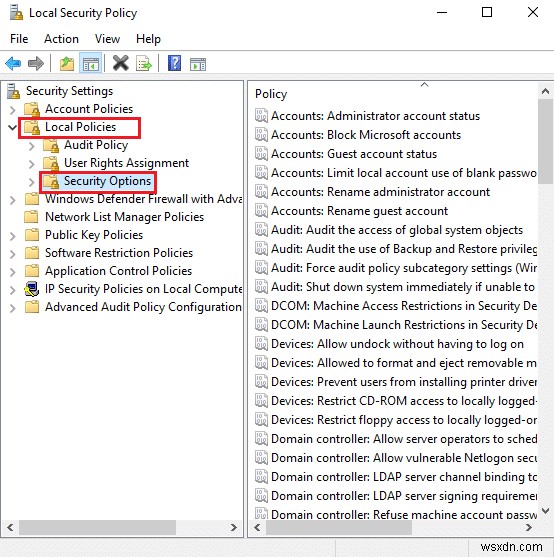The width and height of the screenshot is (554, 557).
Task: Click the policy pane horizontal scroll right arrow
Action: click(529, 528)
